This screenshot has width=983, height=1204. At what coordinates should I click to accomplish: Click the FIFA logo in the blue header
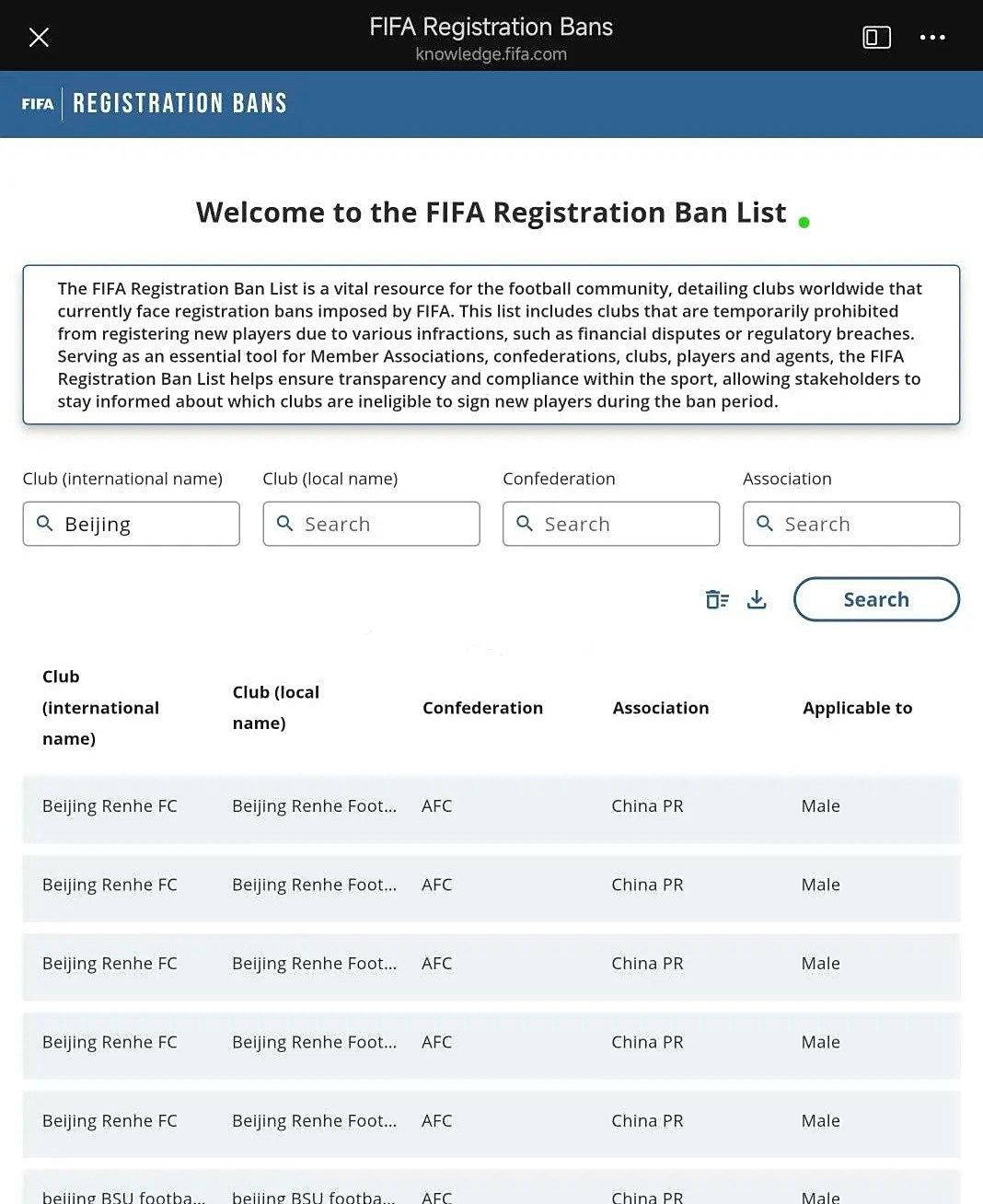tap(38, 104)
